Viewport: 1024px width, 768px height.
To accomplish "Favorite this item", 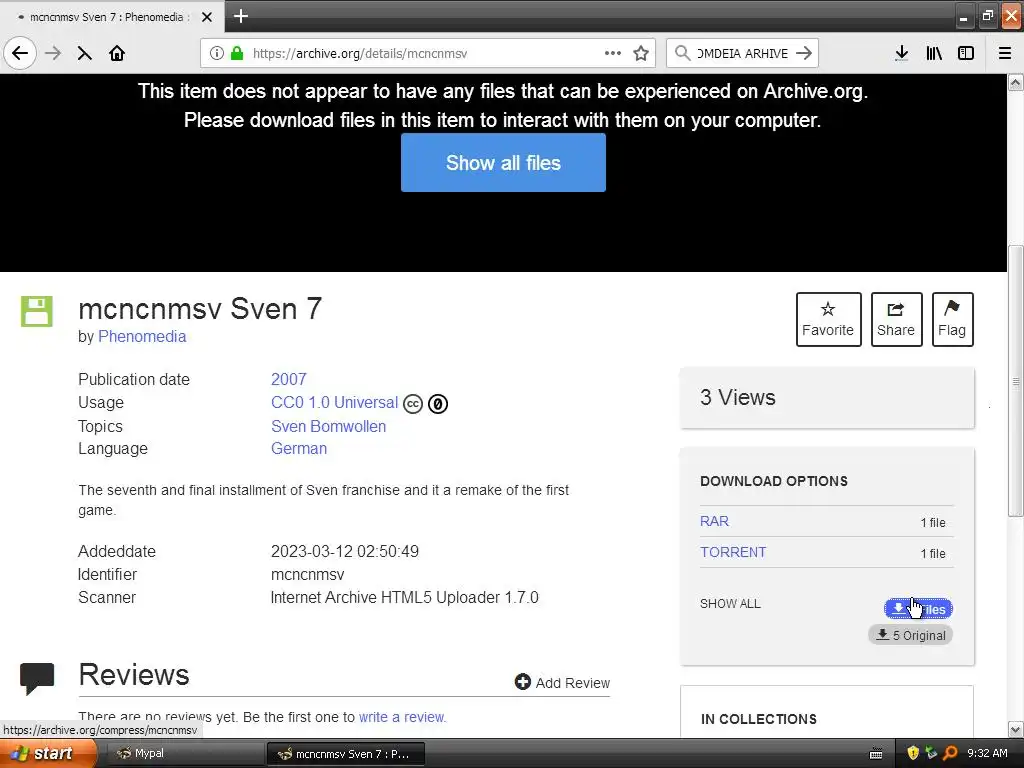I will (828, 319).
